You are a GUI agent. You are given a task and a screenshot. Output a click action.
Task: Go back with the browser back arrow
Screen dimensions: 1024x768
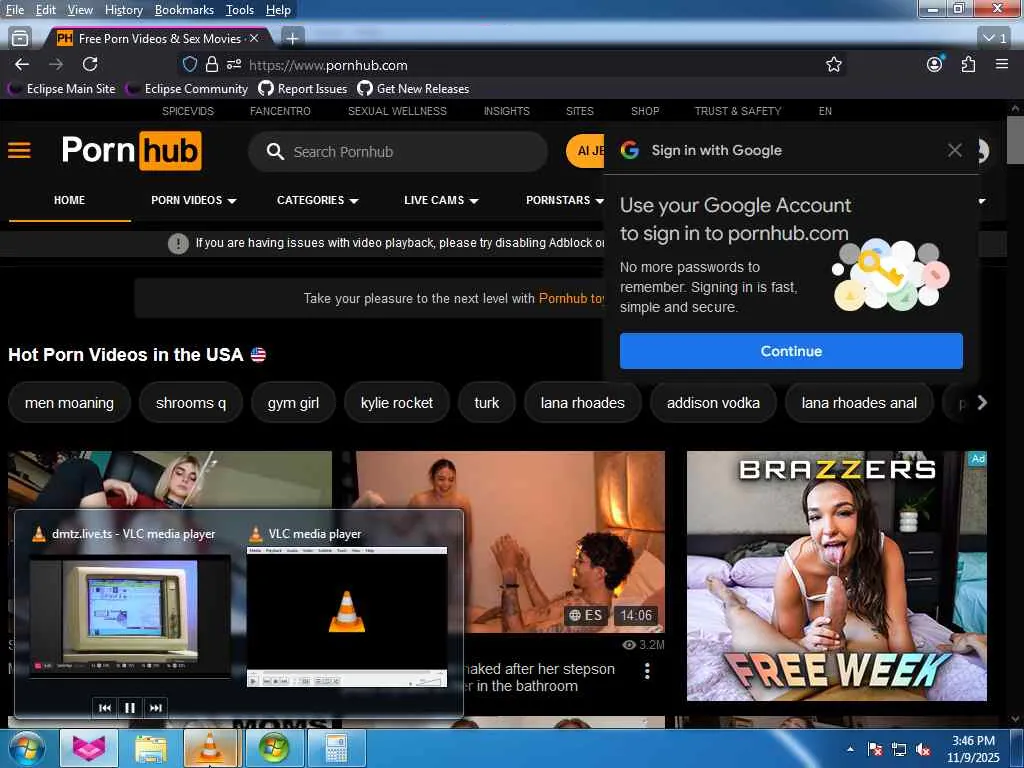tap(22, 64)
